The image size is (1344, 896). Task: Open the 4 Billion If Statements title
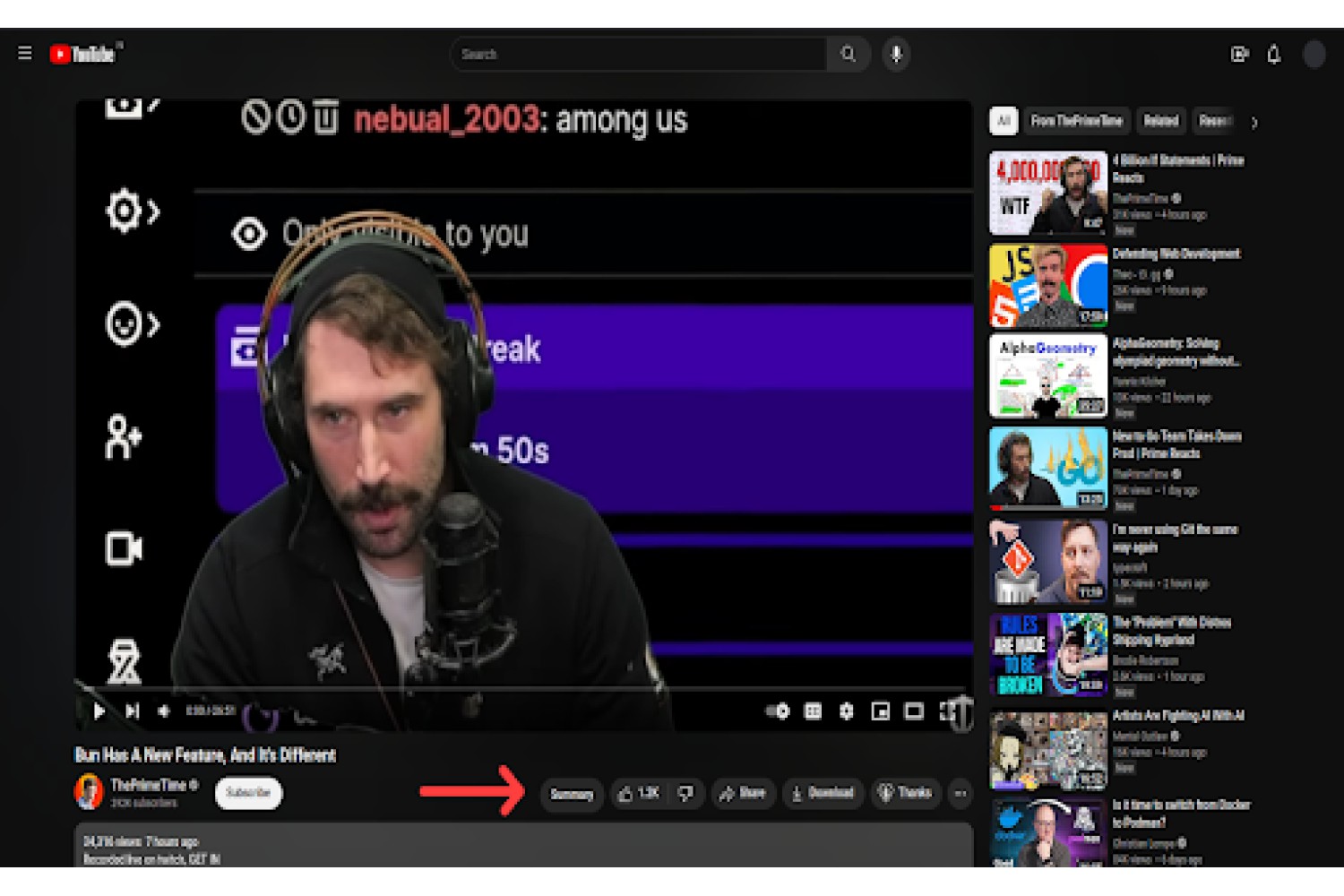coord(1178,168)
